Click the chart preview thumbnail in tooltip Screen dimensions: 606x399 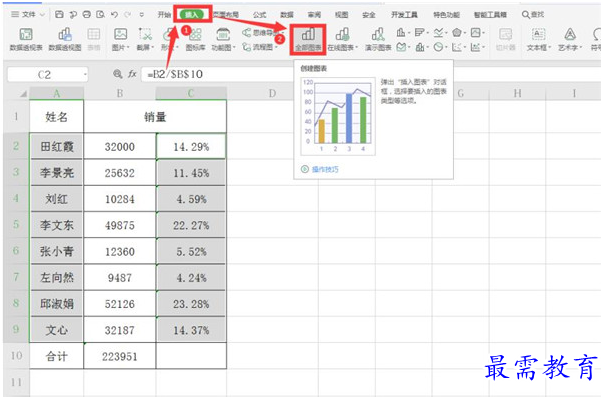coord(338,116)
